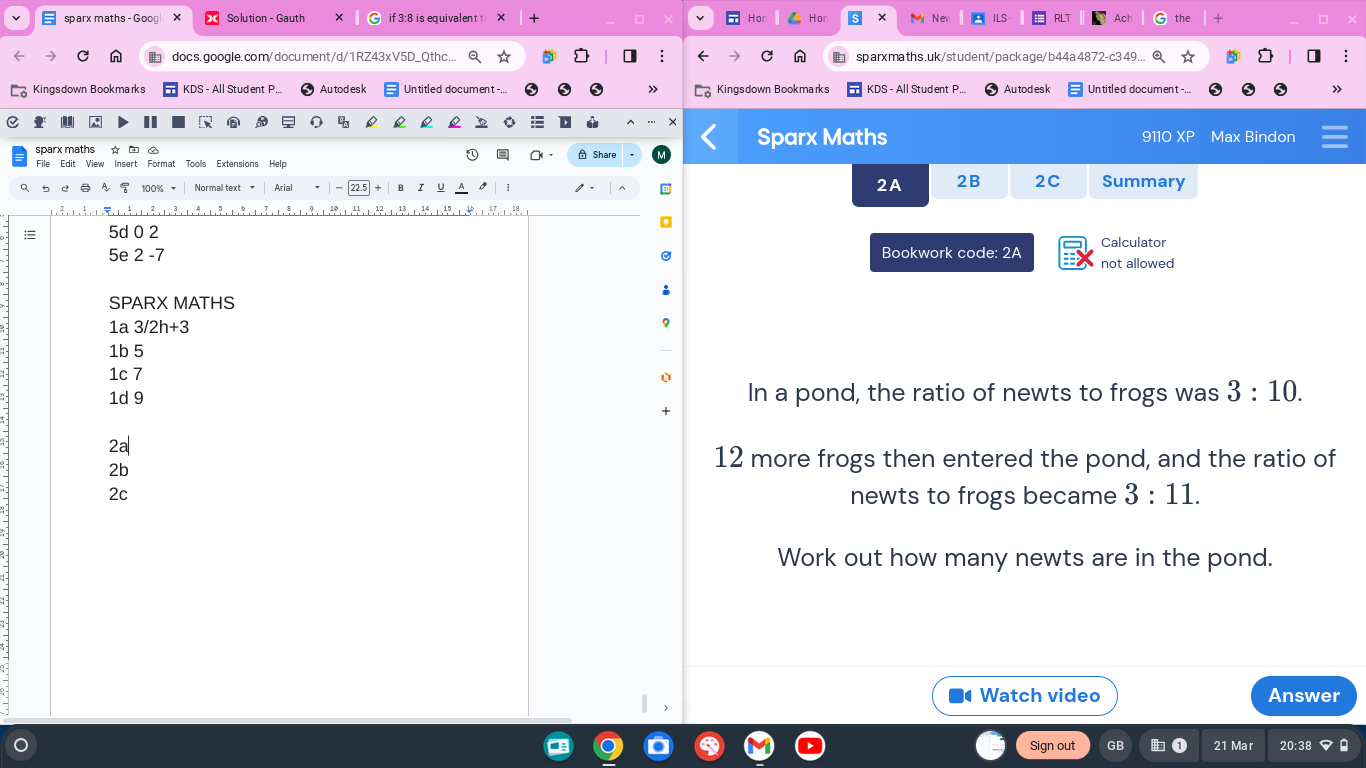Open the Extensions menu in Google Docs

point(237,164)
